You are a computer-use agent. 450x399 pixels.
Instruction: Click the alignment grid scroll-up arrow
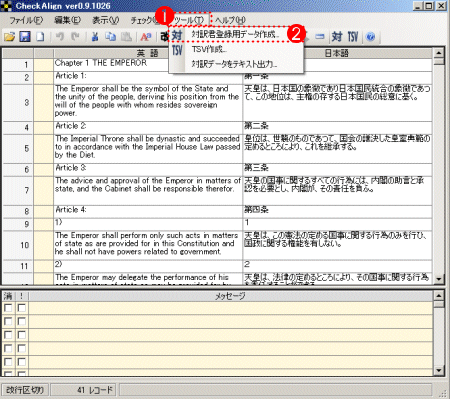click(x=439, y=53)
